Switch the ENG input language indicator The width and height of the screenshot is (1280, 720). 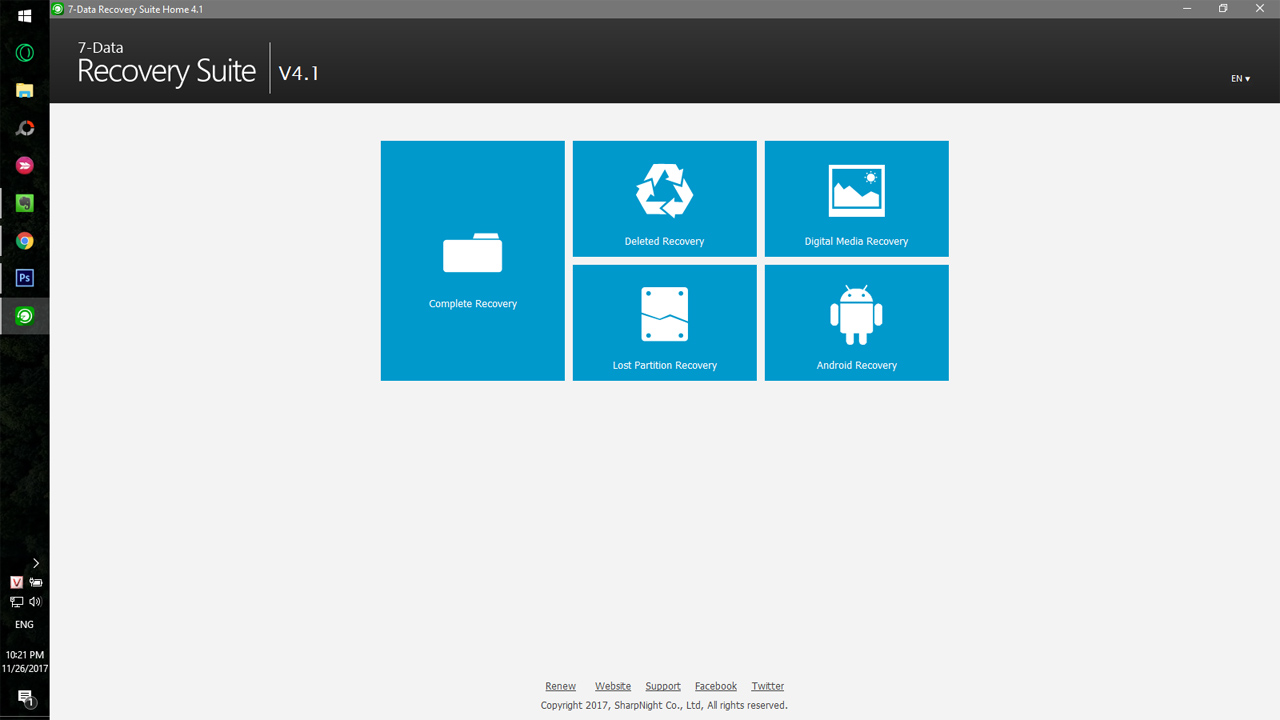pyautogui.click(x=24, y=624)
